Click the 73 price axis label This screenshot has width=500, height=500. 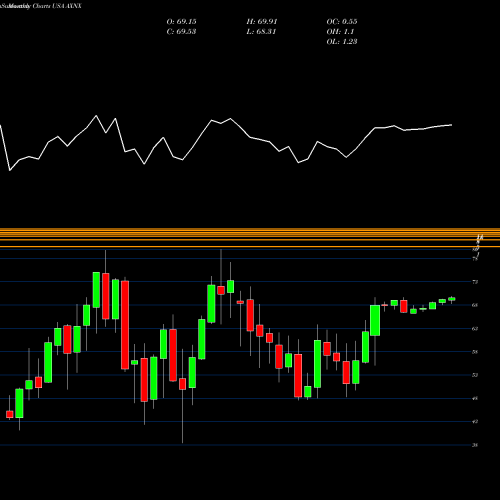tap(475, 282)
